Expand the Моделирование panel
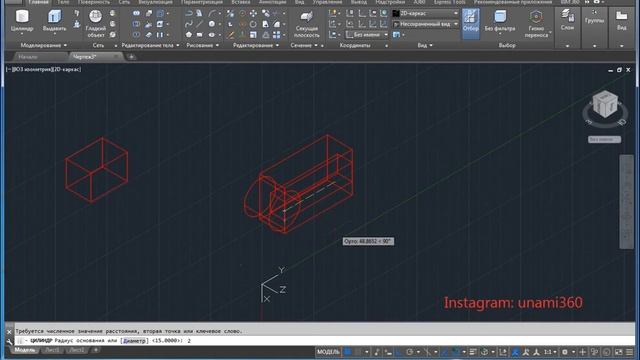The width and height of the screenshot is (640, 360). click(44, 45)
